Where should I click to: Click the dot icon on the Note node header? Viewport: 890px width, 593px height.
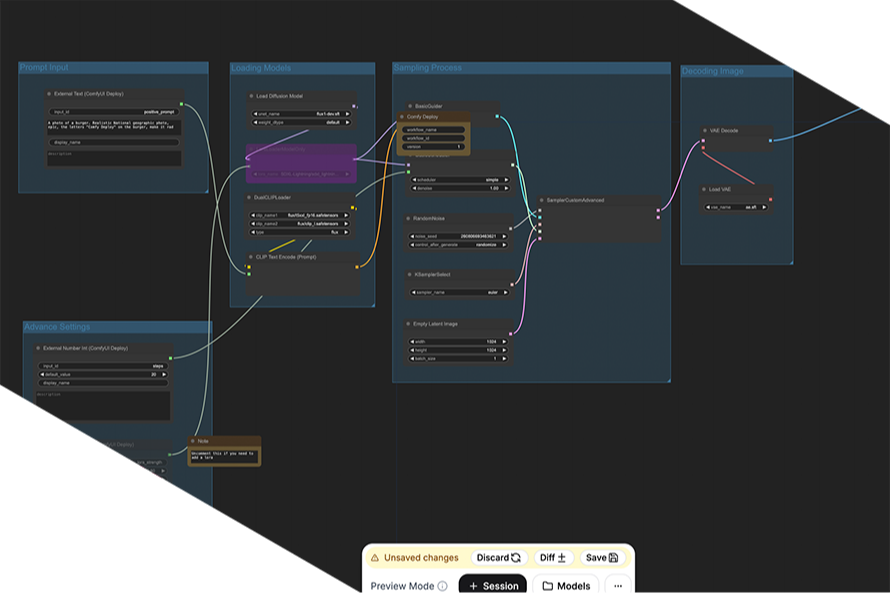192,439
